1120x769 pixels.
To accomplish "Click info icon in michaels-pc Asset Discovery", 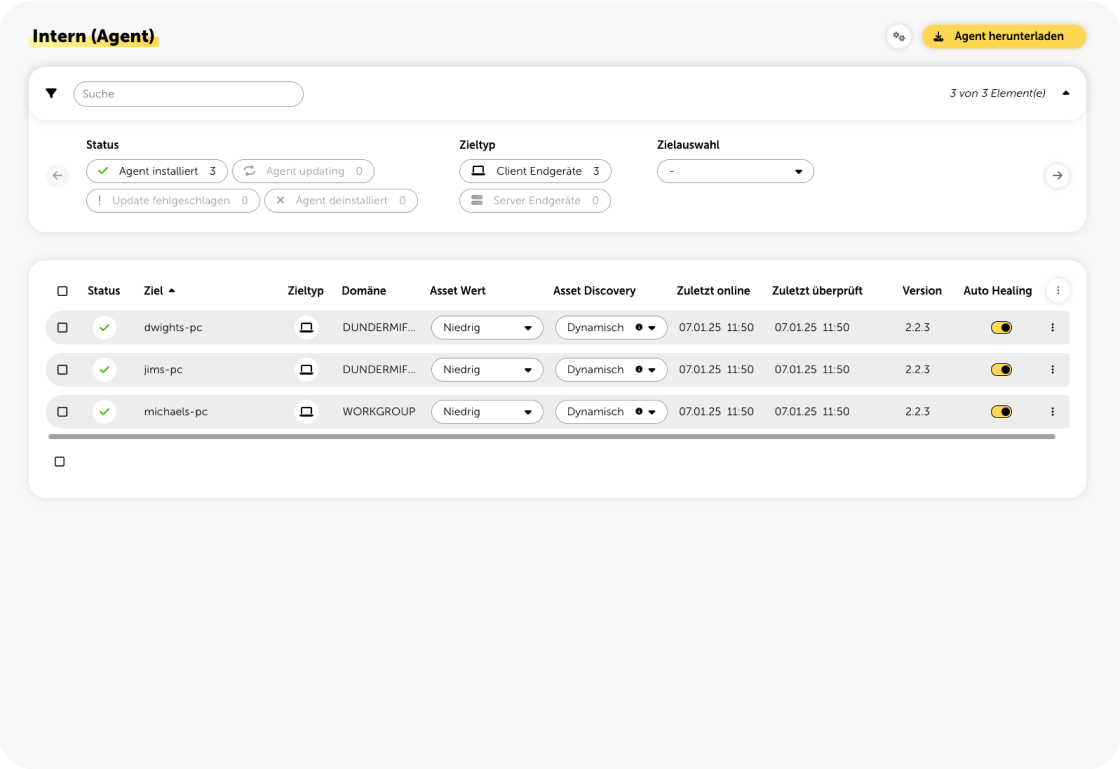I will coord(639,412).
